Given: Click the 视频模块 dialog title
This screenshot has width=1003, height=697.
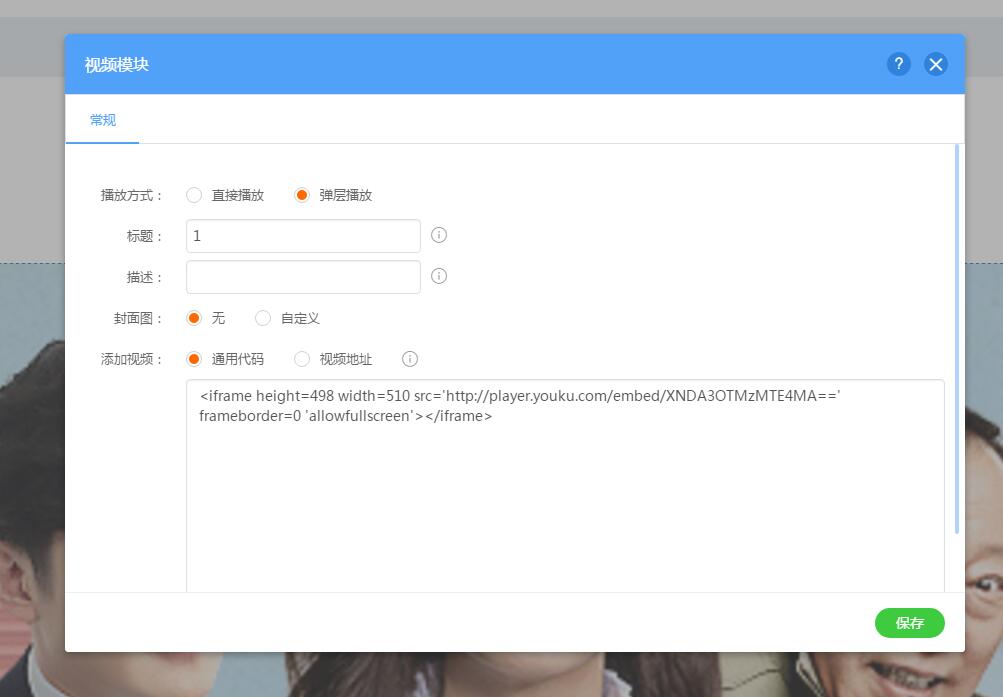Looking at the screenshot, I should tap(117, 65).
